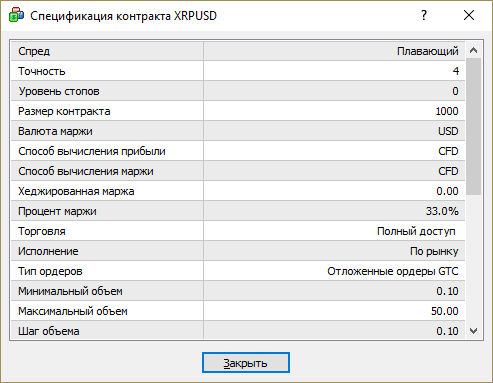The height and width of the screenshot is (383, 493).
Task: Click the Точность value 4
Action: click(x=456, y=71)
